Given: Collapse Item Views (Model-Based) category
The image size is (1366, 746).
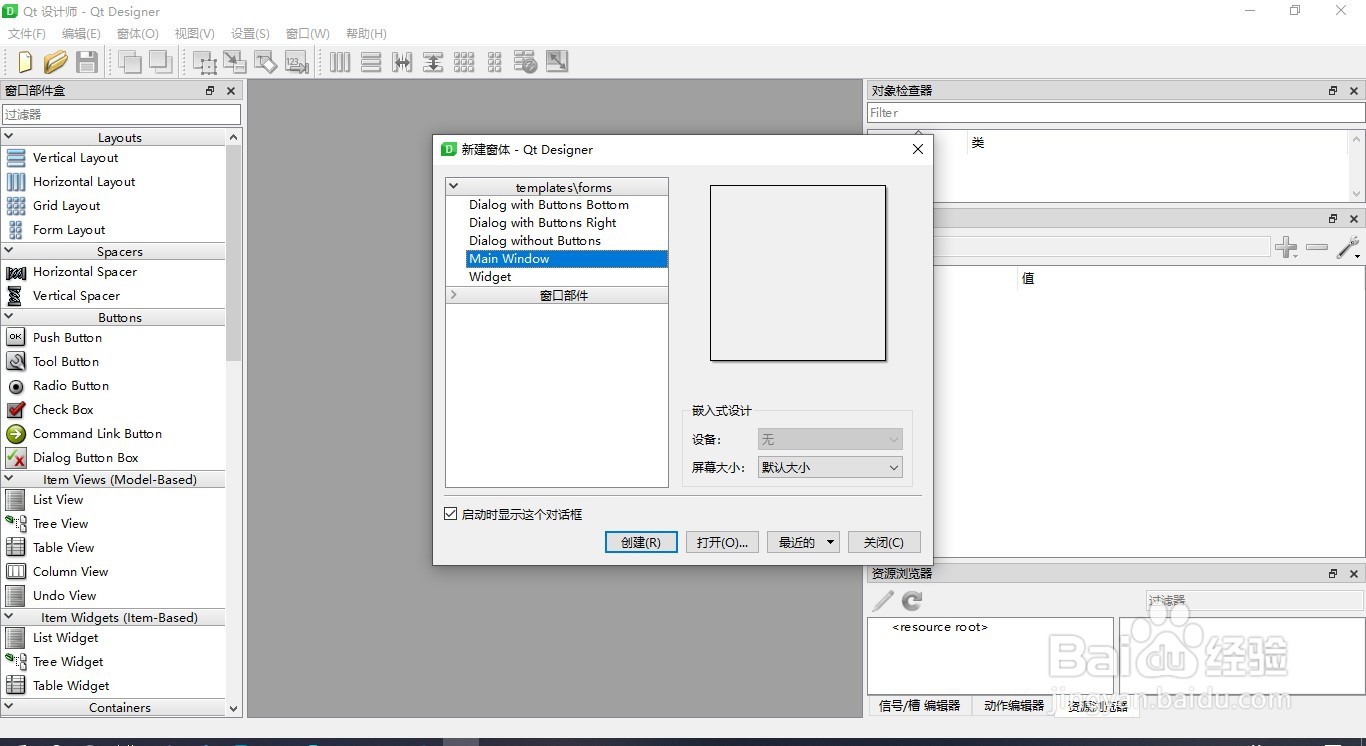Looking at the screenshot, I should (x=8, y=479).
